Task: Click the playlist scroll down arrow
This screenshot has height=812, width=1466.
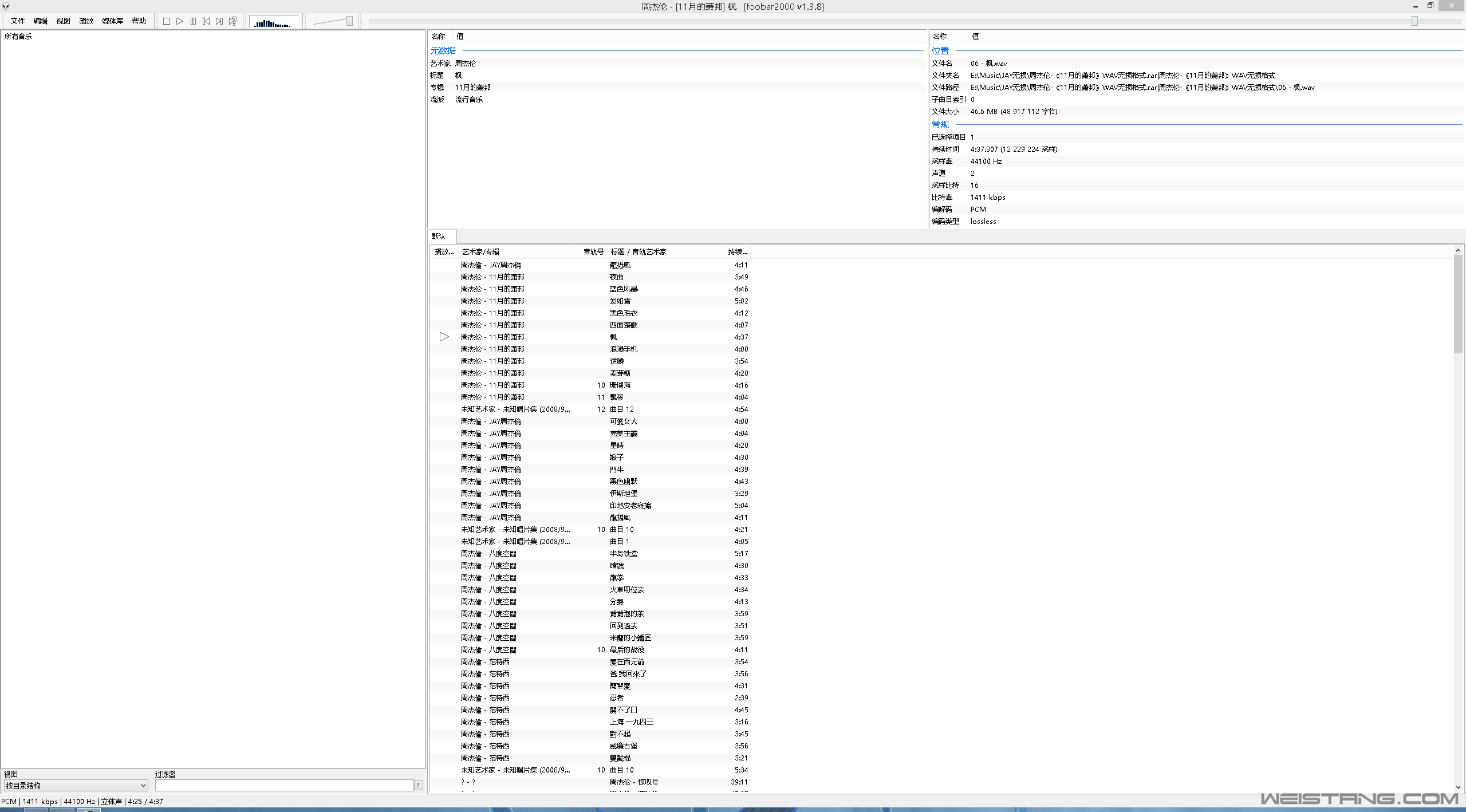Action: (x=1458, y=788)
